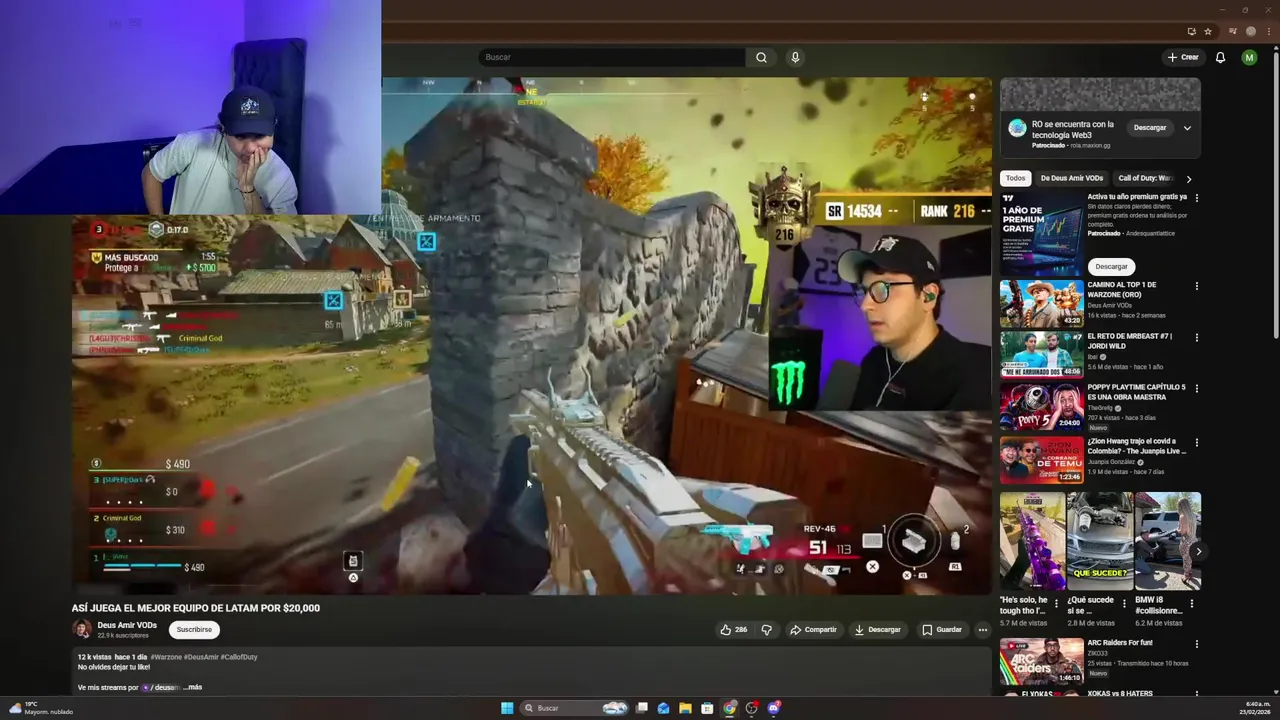Open the green M account avatar menu
The height and width of the screenshot is (720, 1280).
coord(1249,57)
